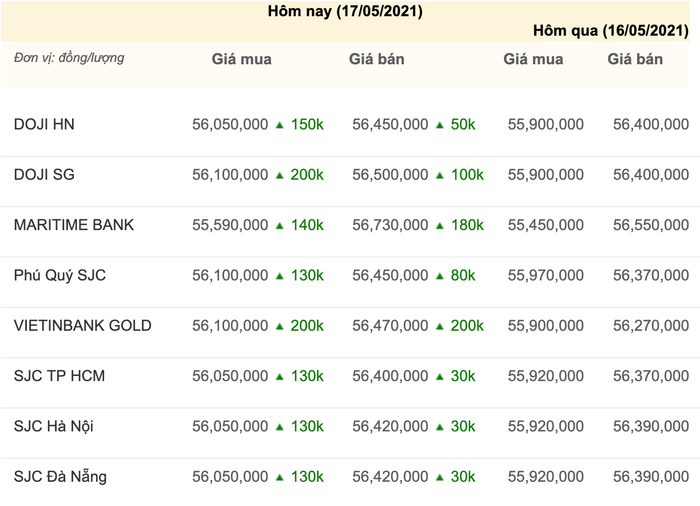Click the up arrow beside 180k
Screen dimensions: 700x506
click(440, 226)
